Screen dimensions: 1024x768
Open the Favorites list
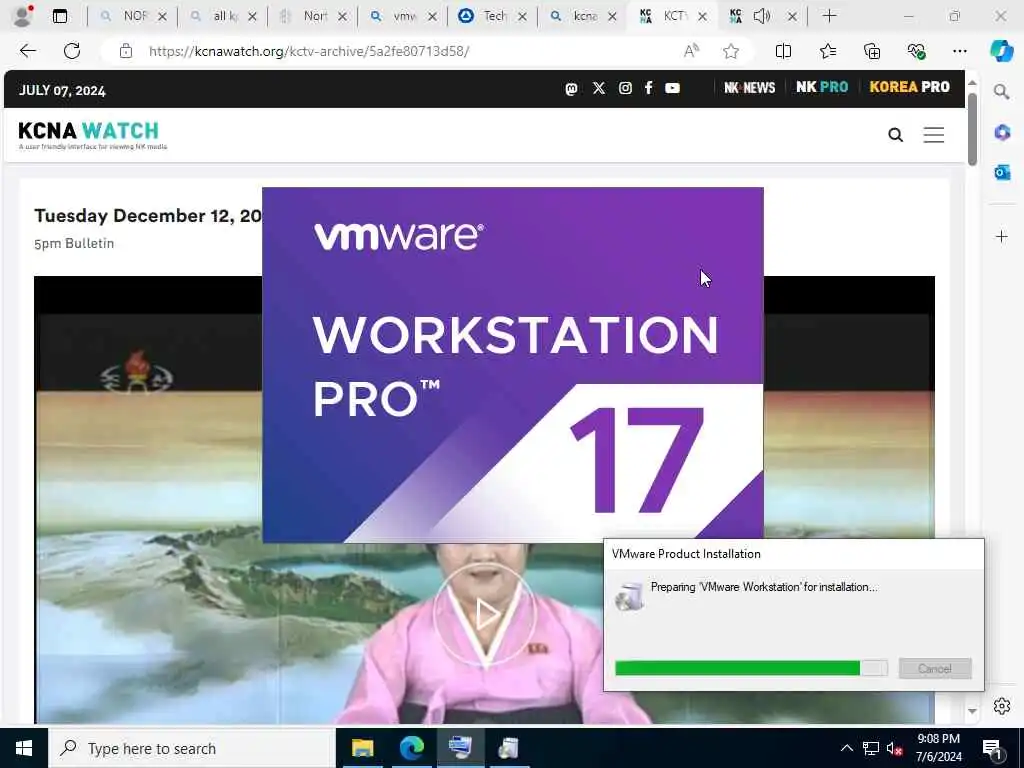click(x=827, y=51)
